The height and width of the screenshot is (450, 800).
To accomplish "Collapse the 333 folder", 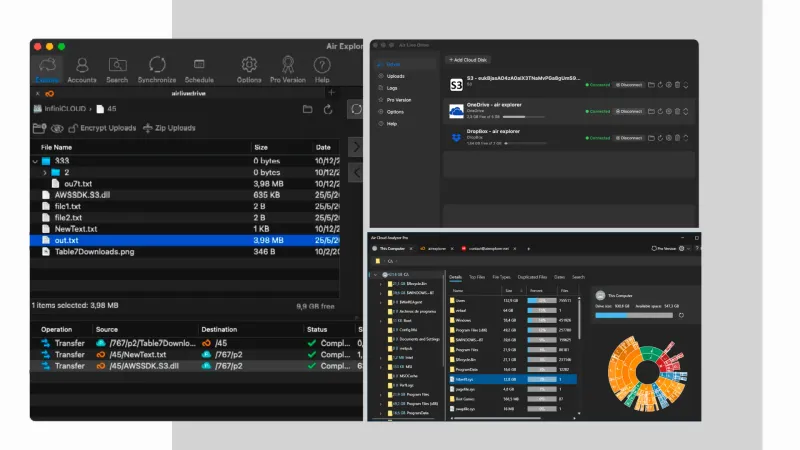I will (35, 161).
